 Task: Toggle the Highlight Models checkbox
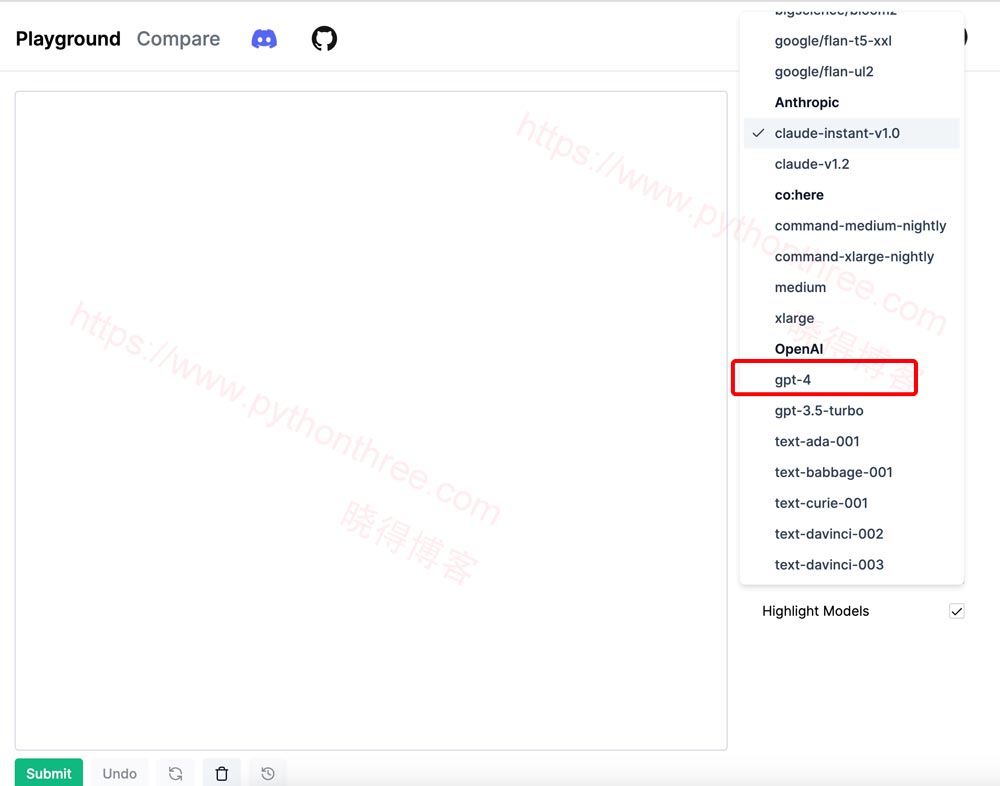[957, 611]
